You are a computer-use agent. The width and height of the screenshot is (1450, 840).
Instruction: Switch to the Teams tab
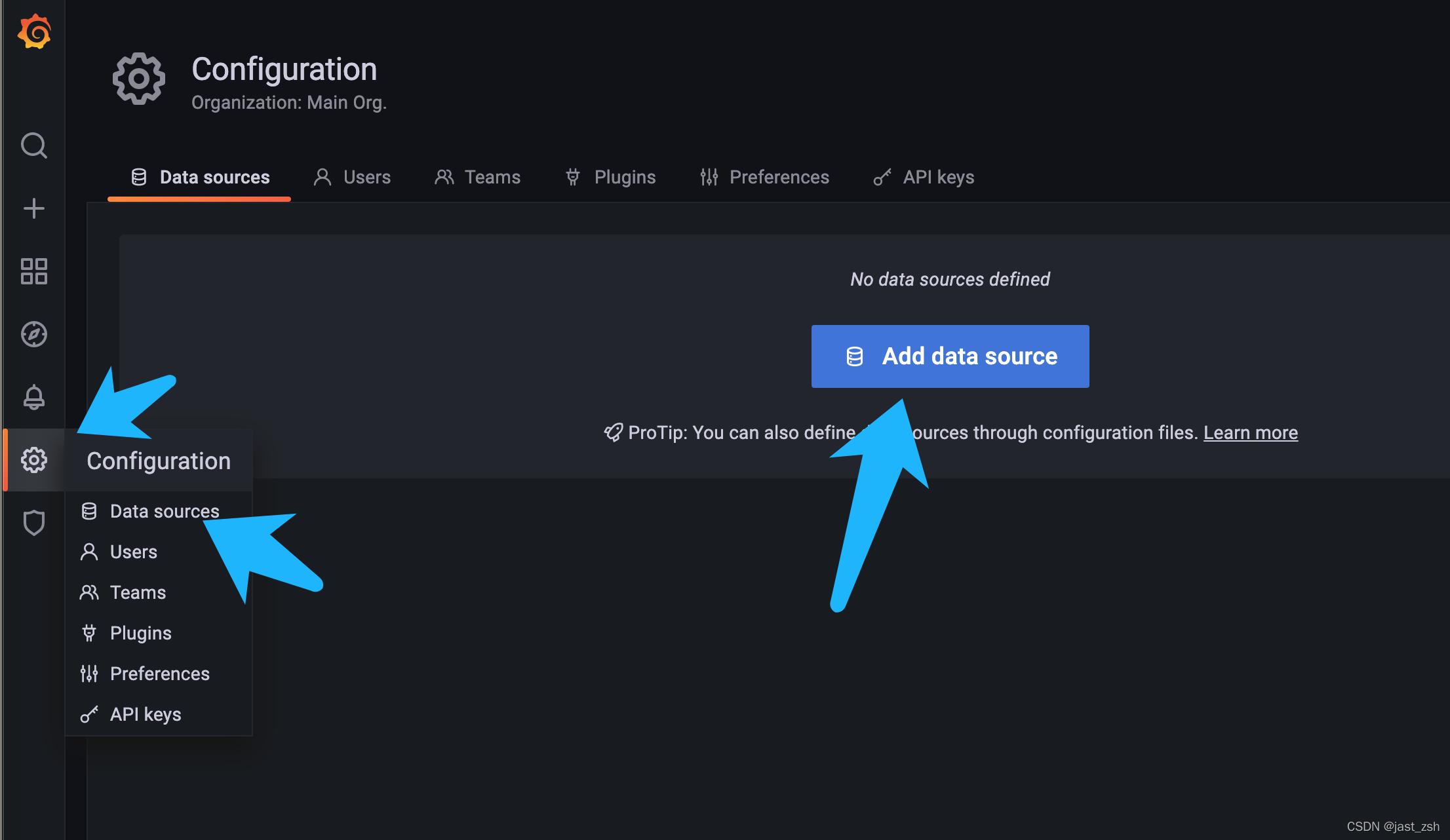point(477,177)
